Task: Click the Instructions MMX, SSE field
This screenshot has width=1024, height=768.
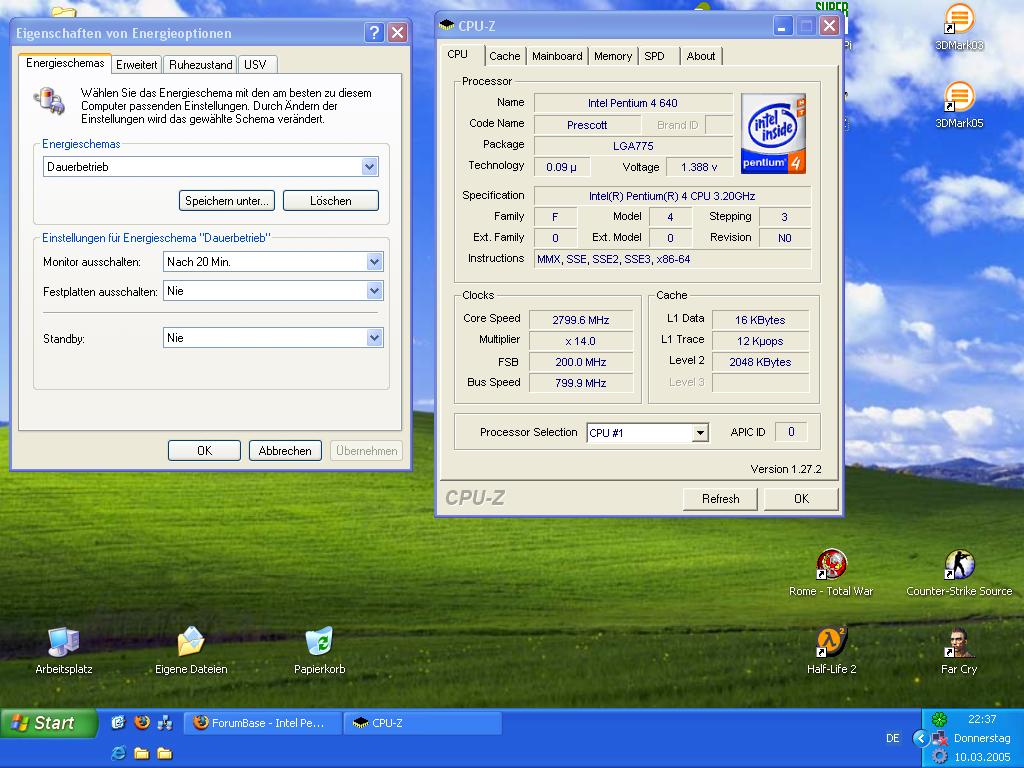Action: tap(672, 259)
